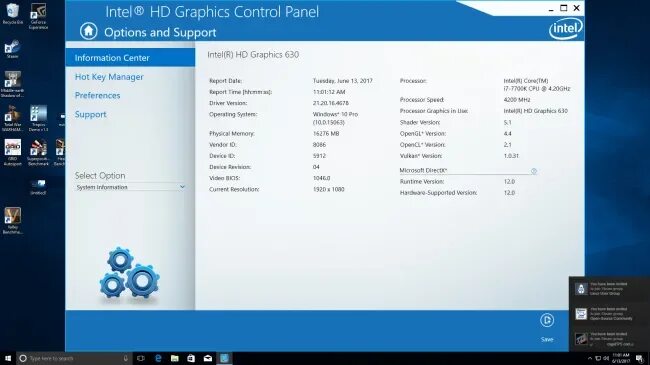Open the GeForce Experience desktop shortcut
The width and height of the screenshot is (650, 365).
pyautogui.click(x=38, y=17)
